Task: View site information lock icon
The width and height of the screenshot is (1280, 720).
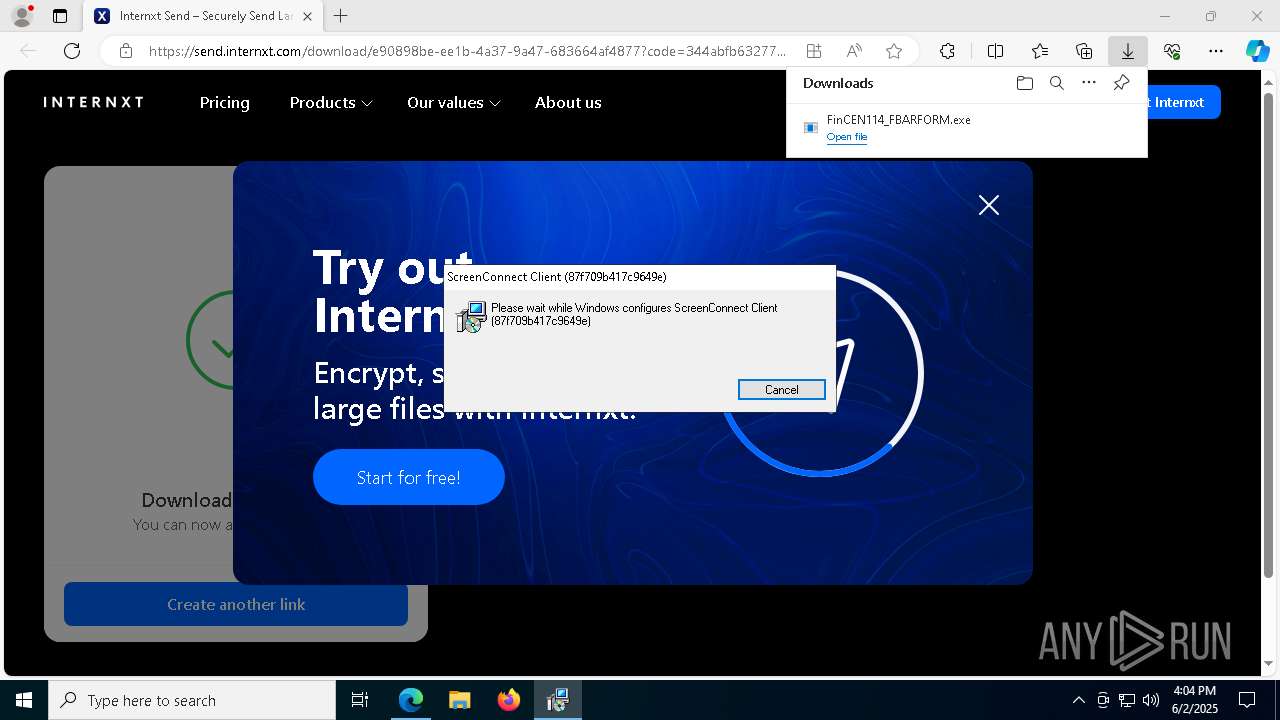Action: tap(125, 51)
